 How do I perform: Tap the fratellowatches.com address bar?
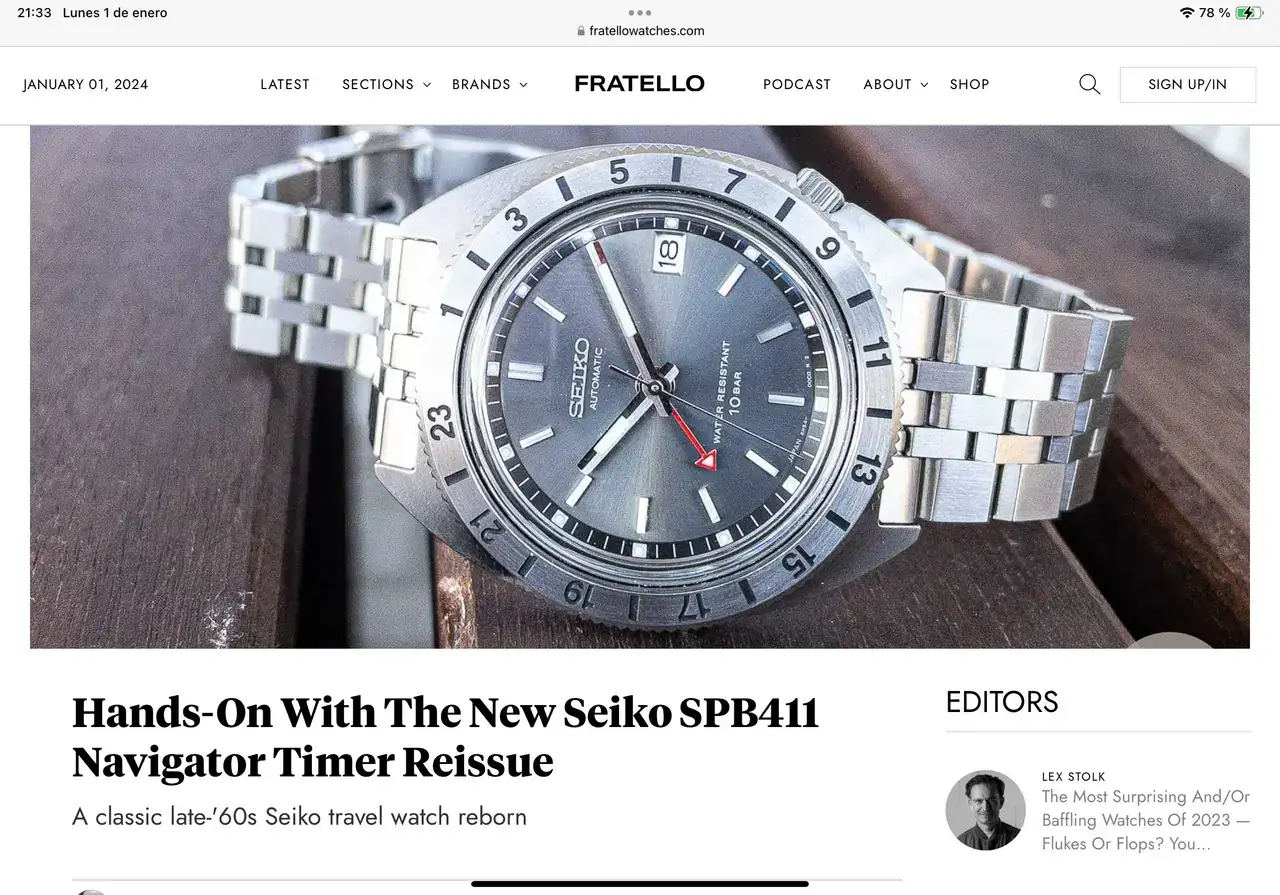coord(640,31)
